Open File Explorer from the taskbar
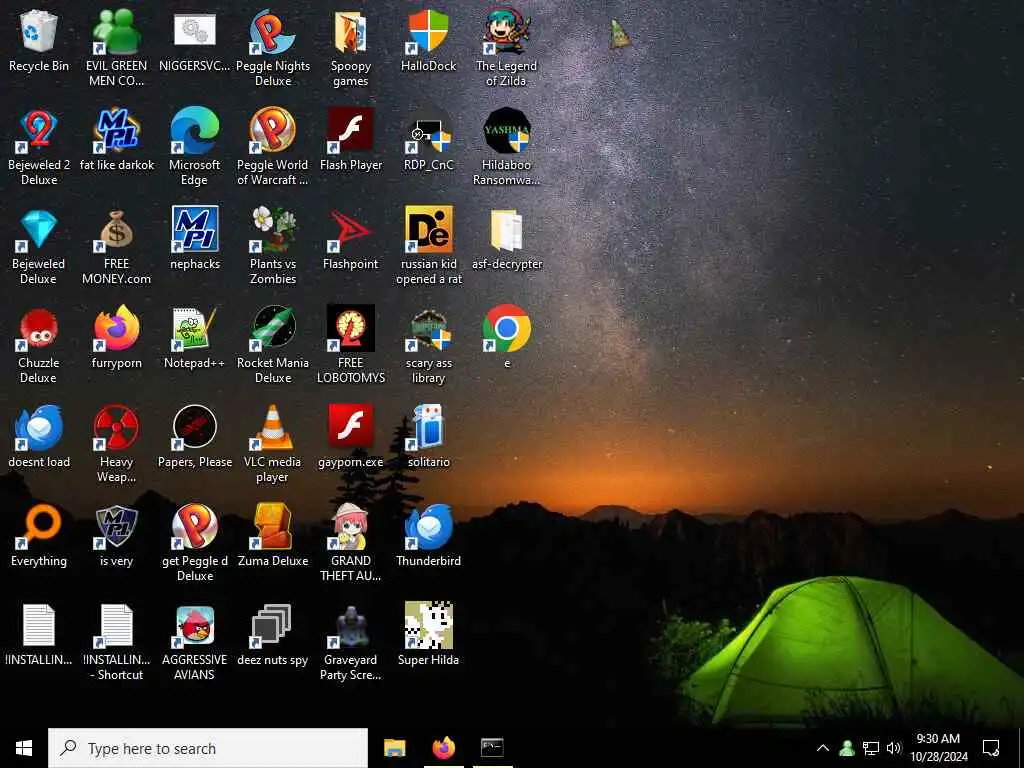The image size is (1024, 768). (x=394, y=748)
